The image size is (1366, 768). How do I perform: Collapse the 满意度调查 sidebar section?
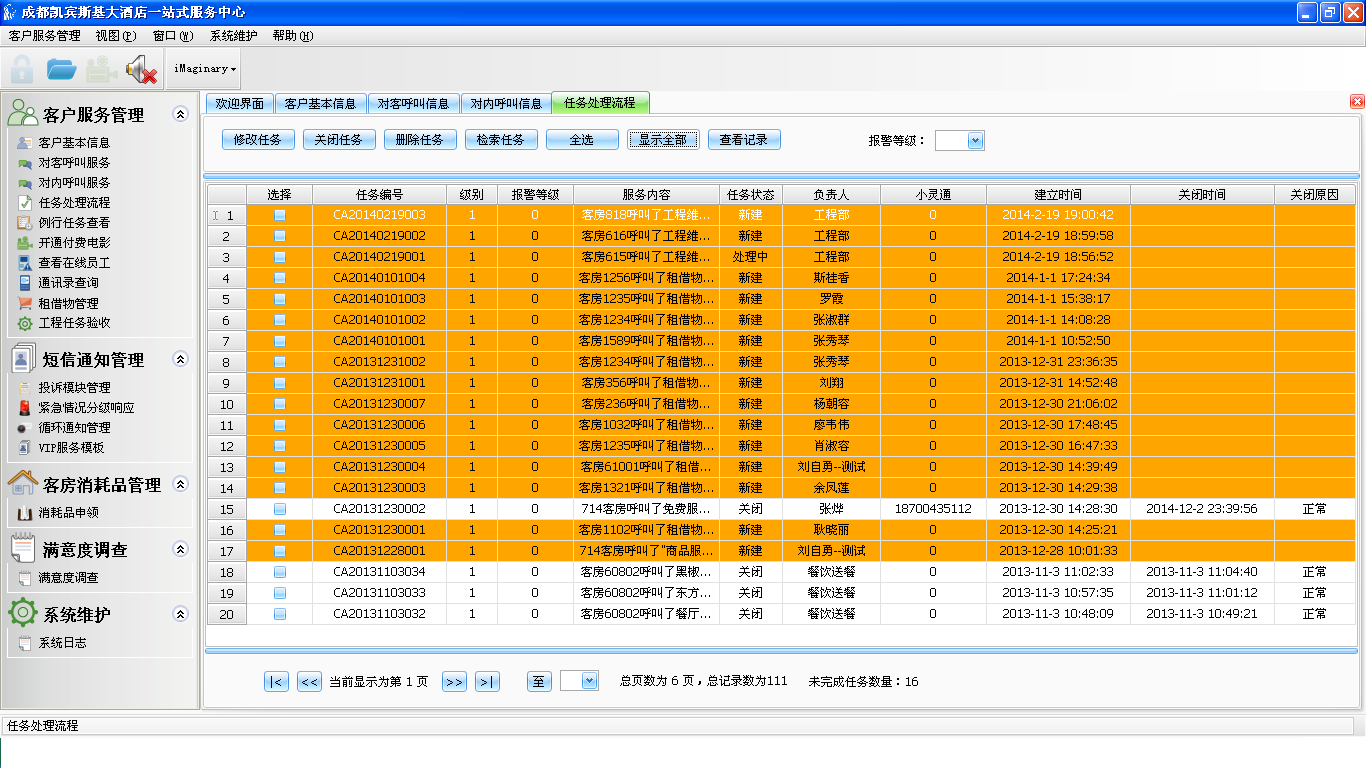(180, 549)
